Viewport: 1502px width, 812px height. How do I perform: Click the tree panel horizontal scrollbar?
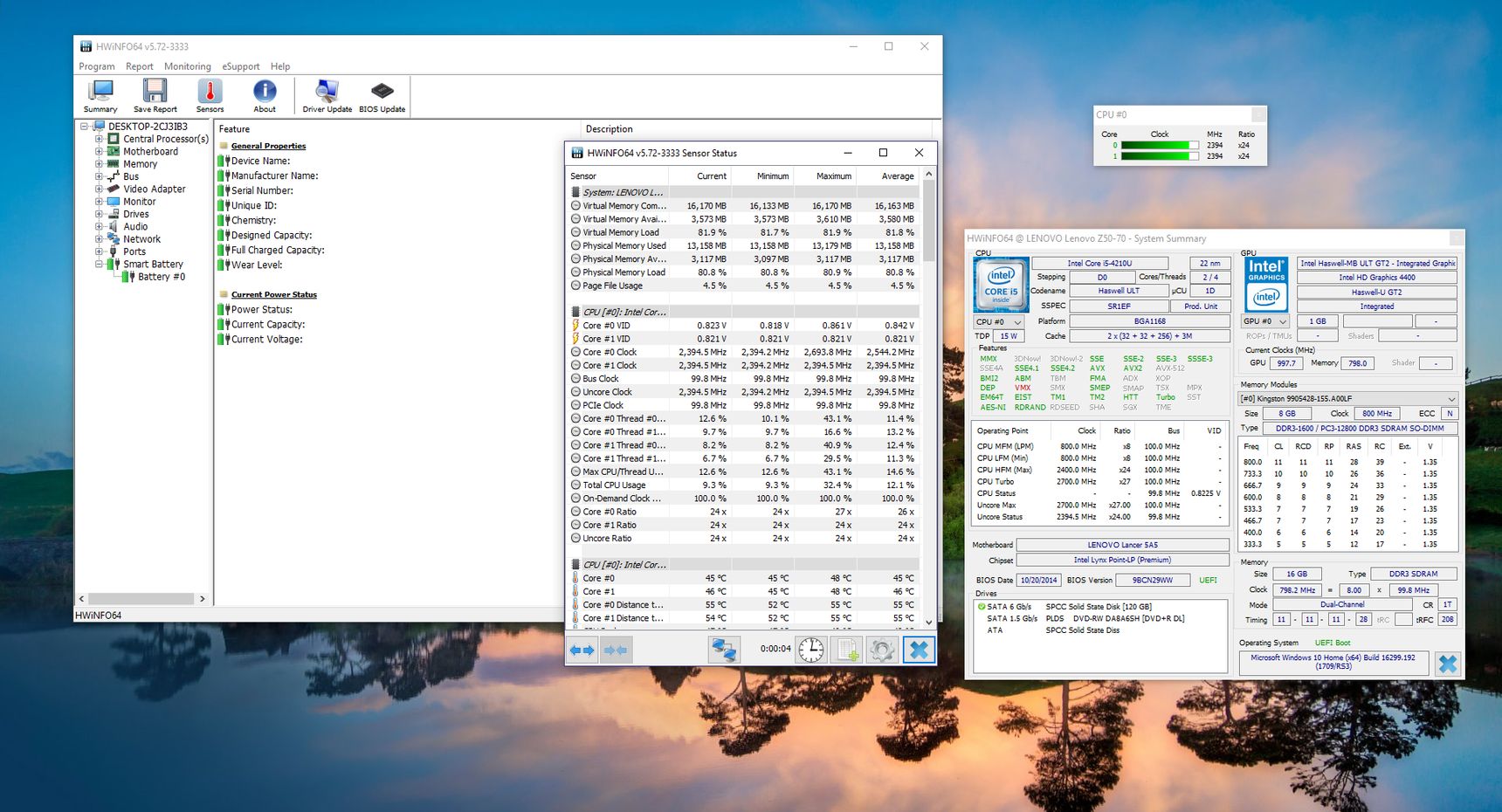tap(141, 599)
